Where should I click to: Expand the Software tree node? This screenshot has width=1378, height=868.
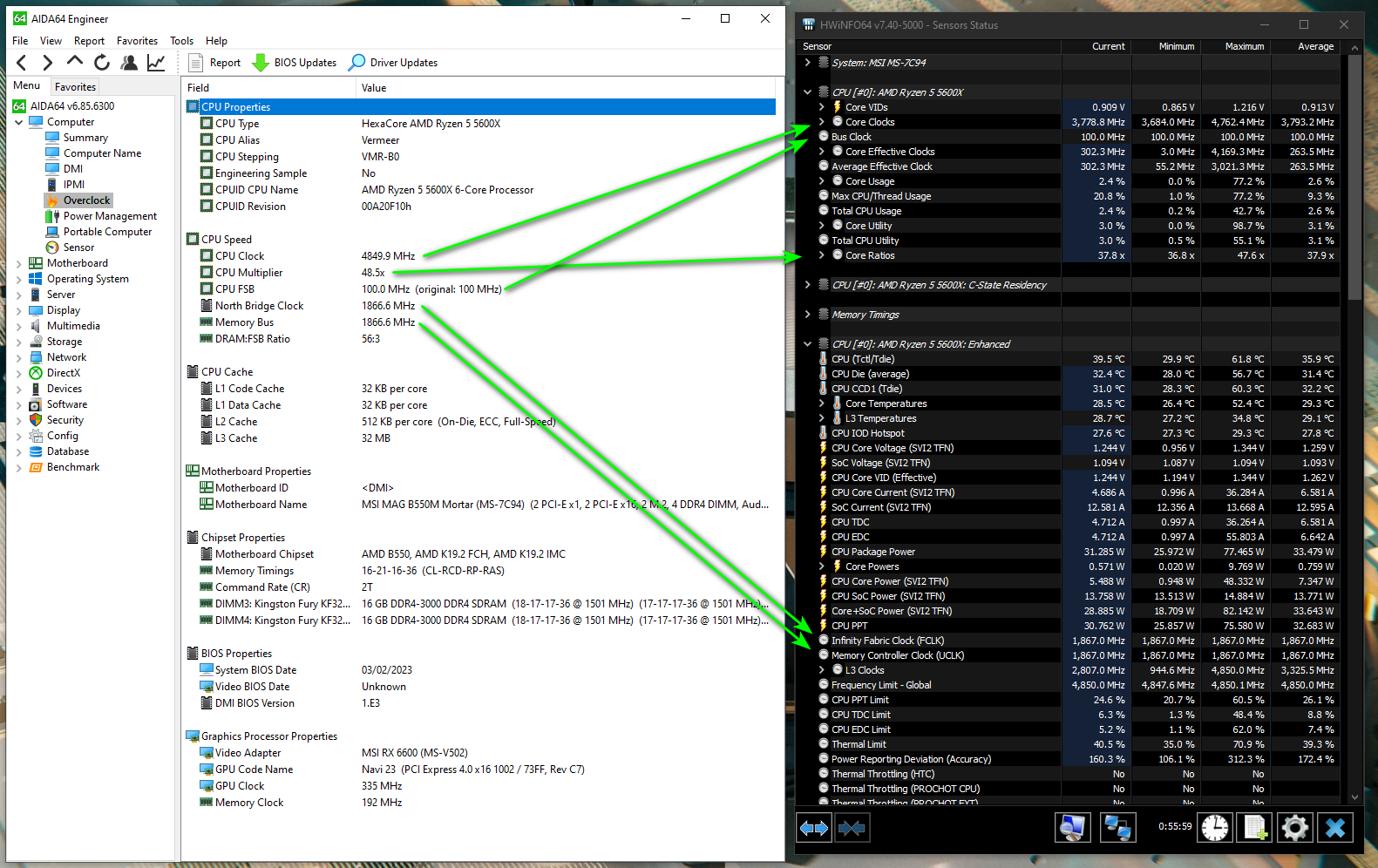[19, 404]
